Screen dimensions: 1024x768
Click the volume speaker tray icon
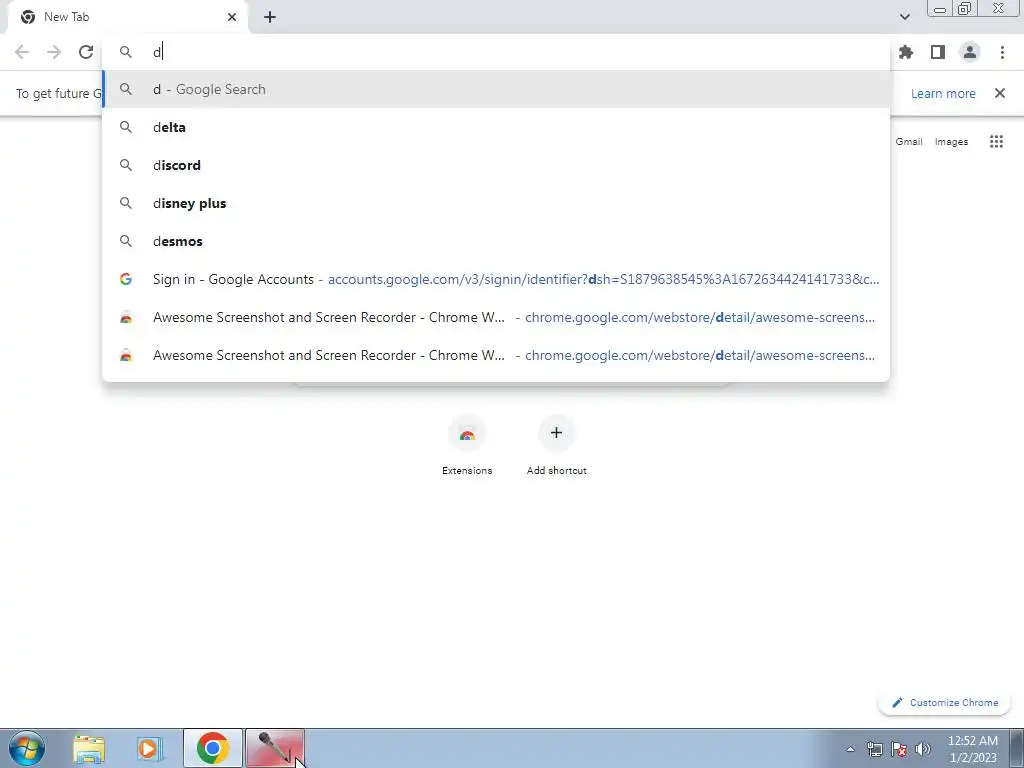(923, 749)
